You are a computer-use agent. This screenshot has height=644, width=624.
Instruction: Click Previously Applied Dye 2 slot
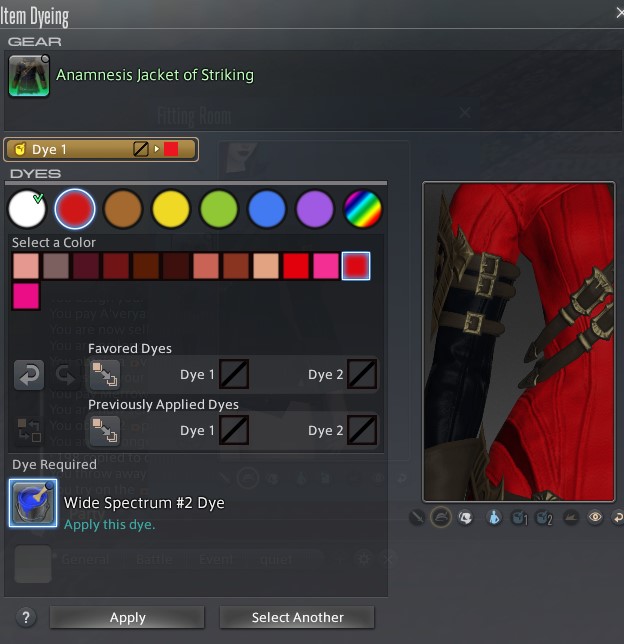point(362,430)
